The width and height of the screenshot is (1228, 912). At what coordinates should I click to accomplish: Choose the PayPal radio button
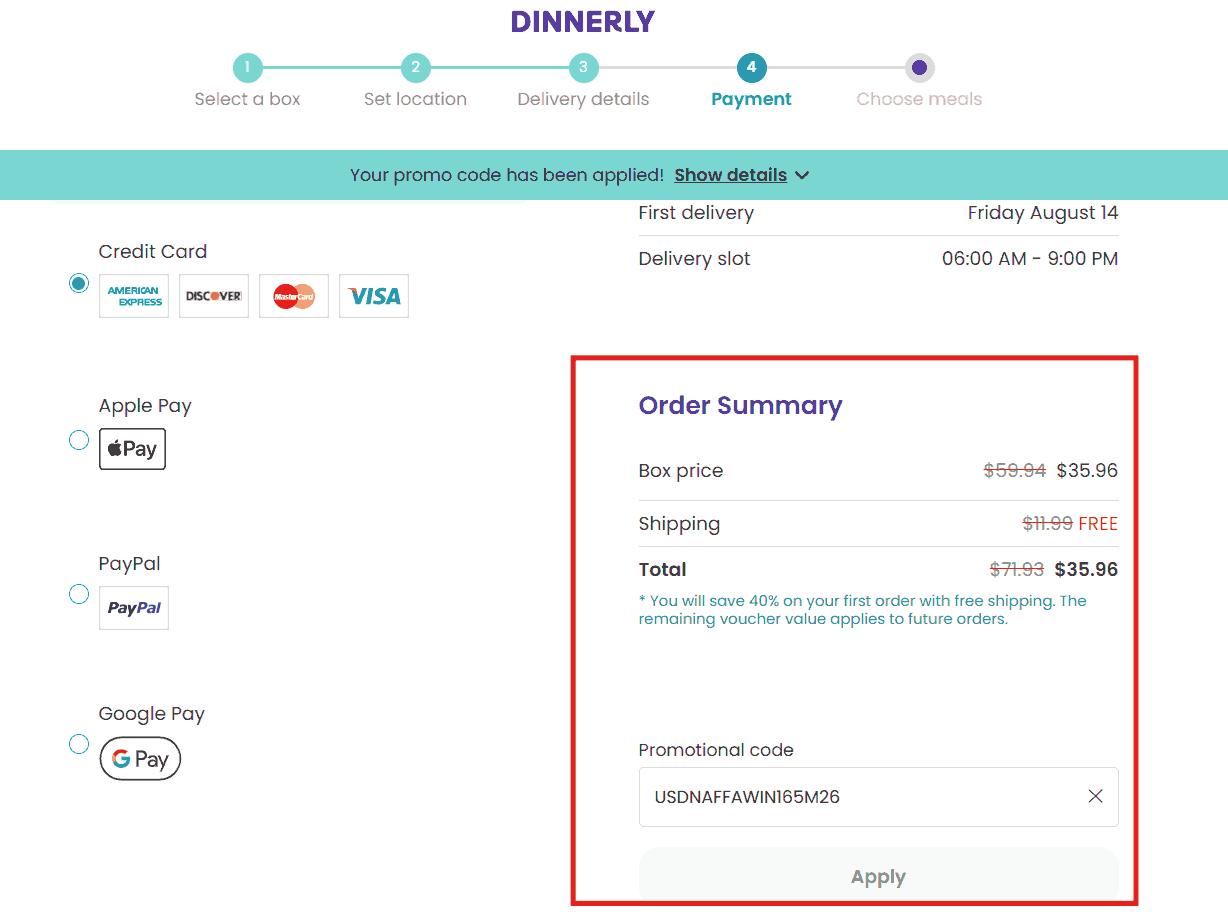click(x=79, y=594)
